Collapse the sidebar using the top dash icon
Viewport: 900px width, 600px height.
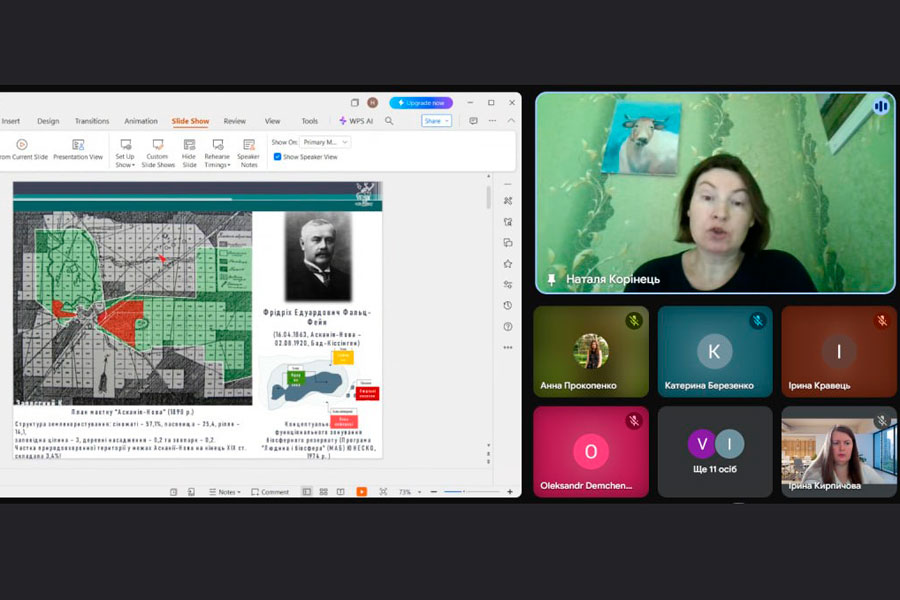click(508, 184)
